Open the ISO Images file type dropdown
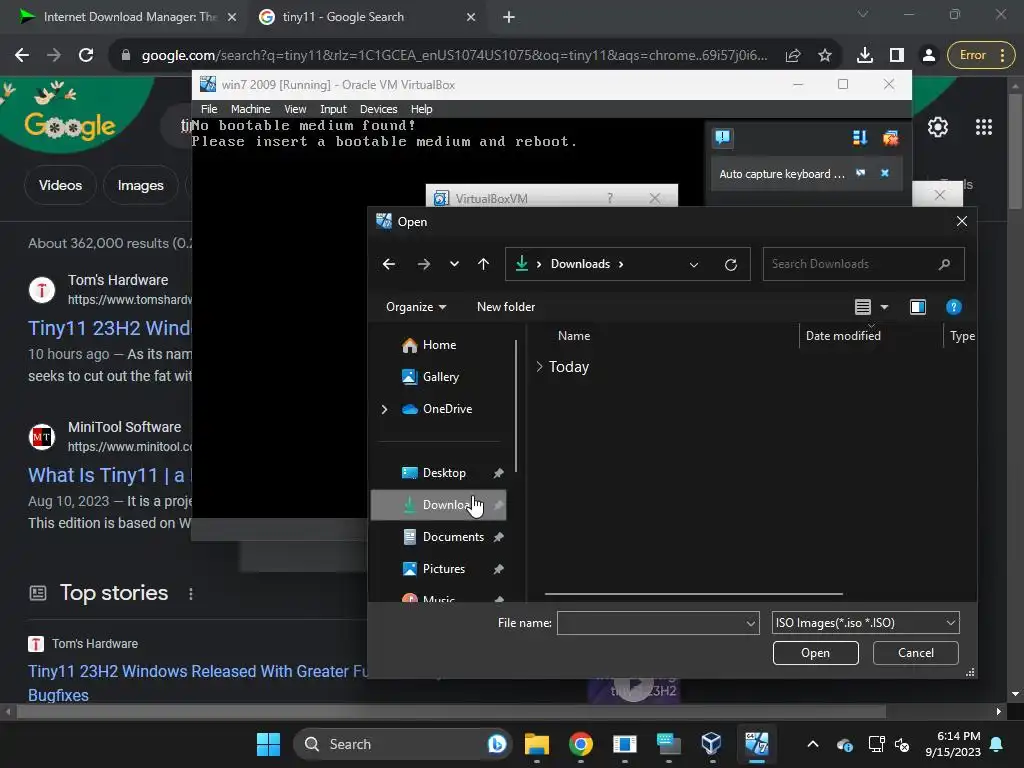 pos(865,623)
